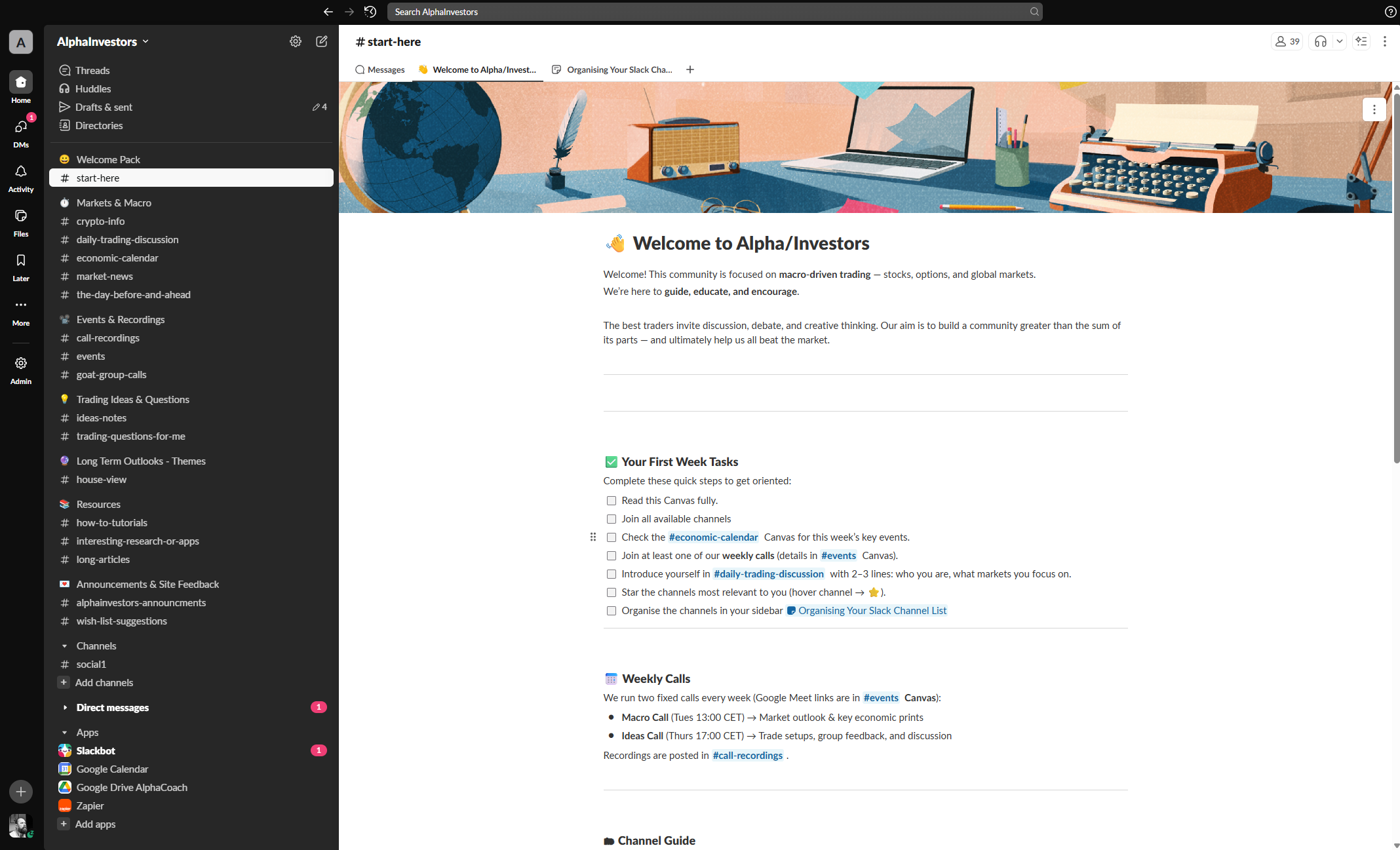Screen dimensions: 1400x850
Task: Open the Organising Your Slack Channel tab
Action: click(612, 69)
